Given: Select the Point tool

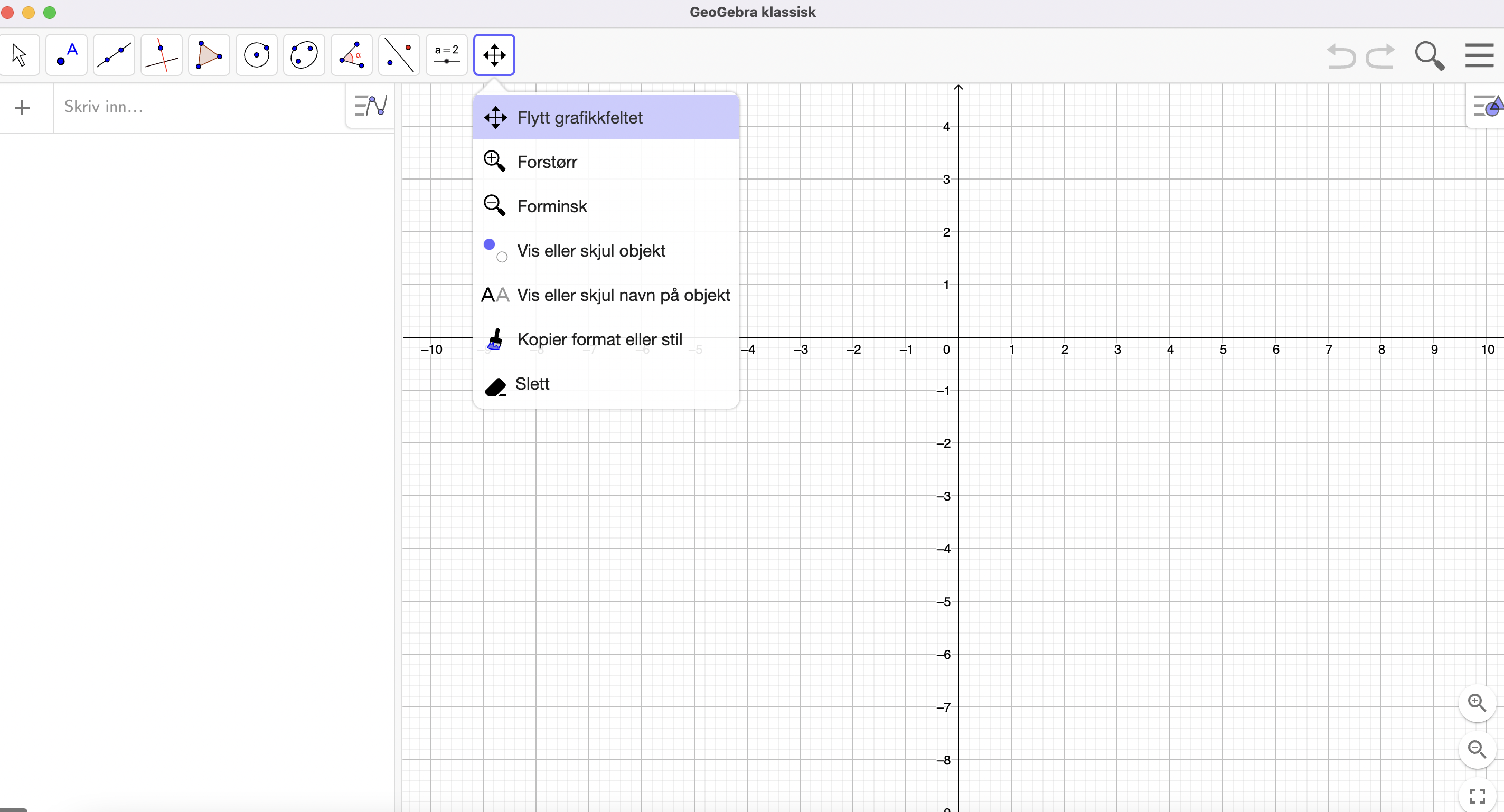Looking at the screenshot, I should tap(67, 55).
